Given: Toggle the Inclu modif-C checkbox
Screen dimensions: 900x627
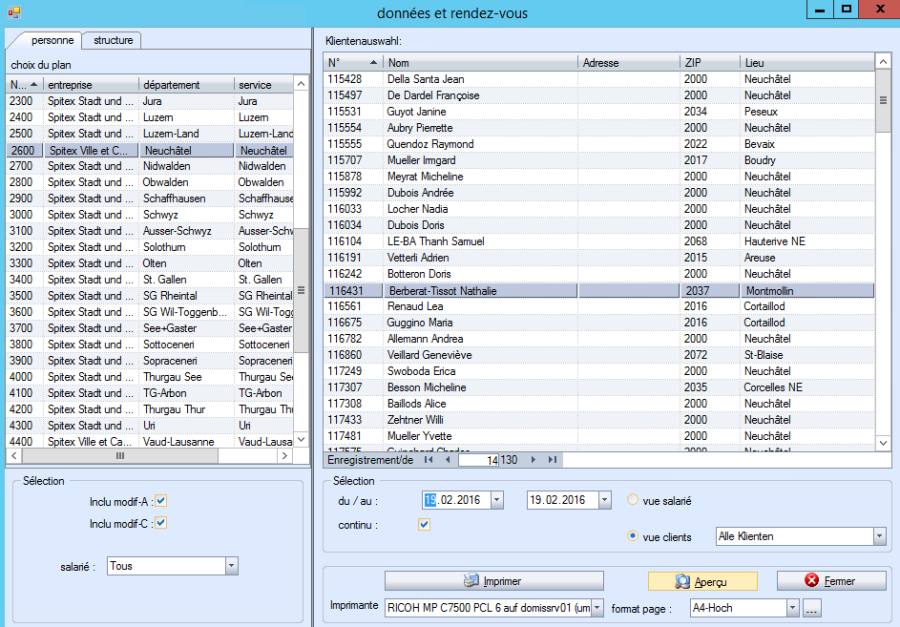Looking at the screenshot, I should coord(161,523).
